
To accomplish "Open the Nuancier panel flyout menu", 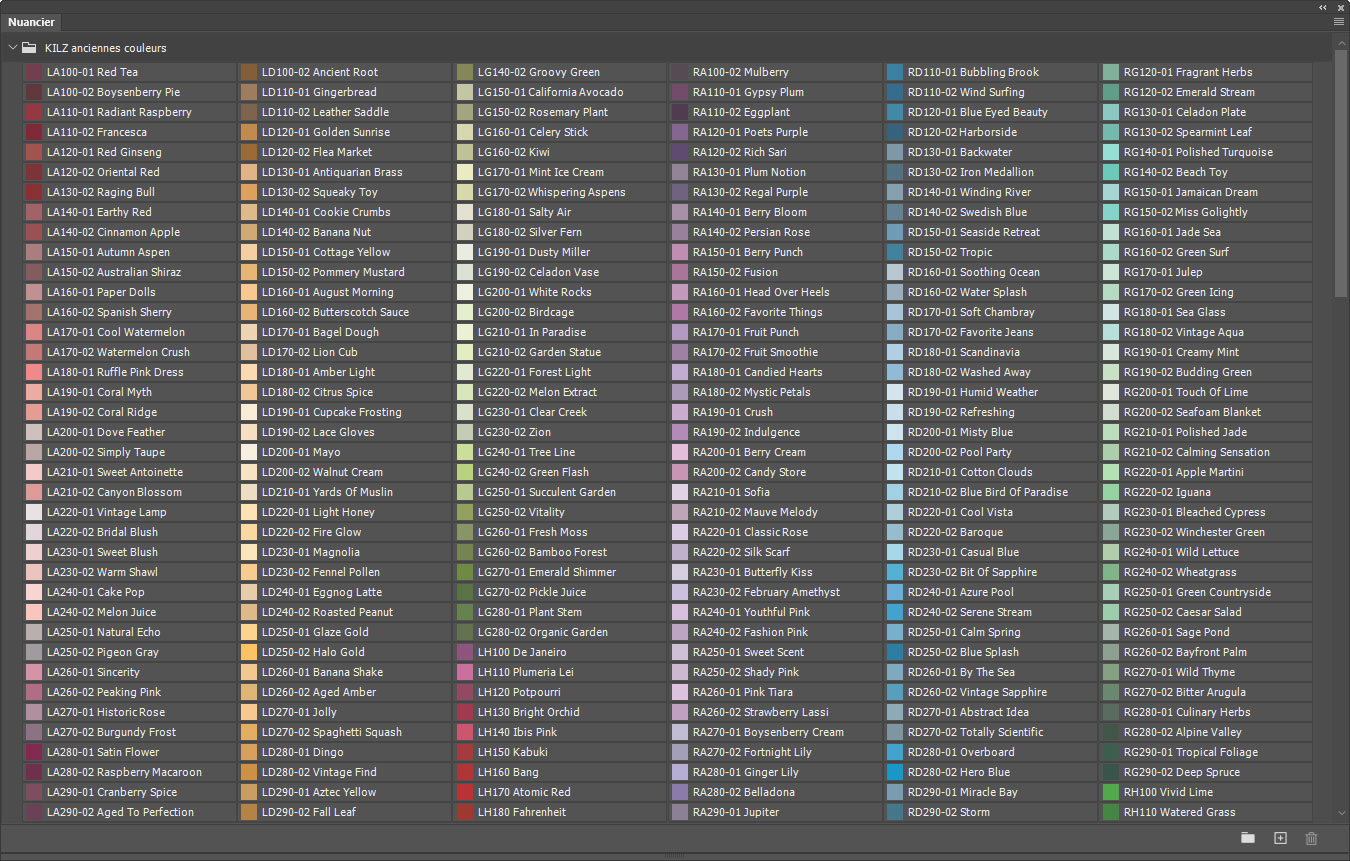I will pos(1338,21).
